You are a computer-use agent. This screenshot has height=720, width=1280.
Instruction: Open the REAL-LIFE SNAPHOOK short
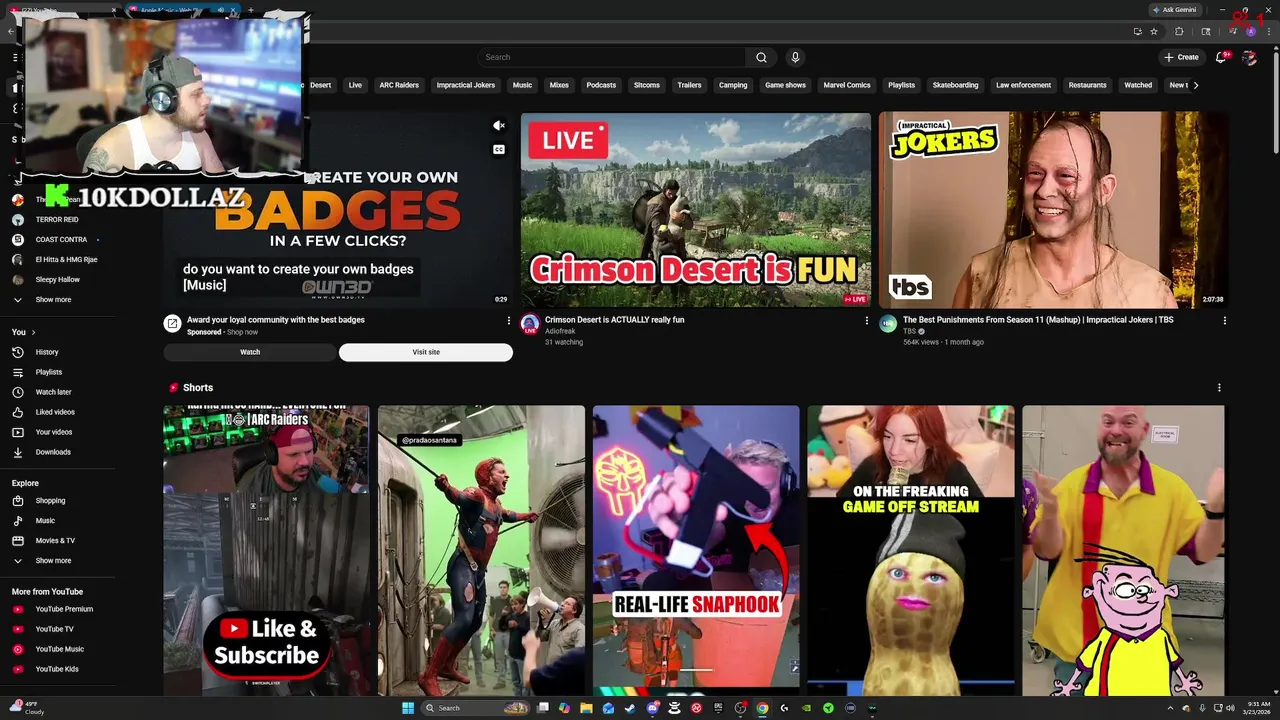point(696,550)
